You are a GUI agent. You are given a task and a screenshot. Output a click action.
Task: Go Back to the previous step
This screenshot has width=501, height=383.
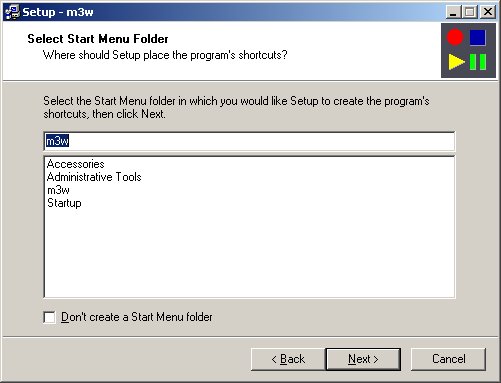point(288,359)
